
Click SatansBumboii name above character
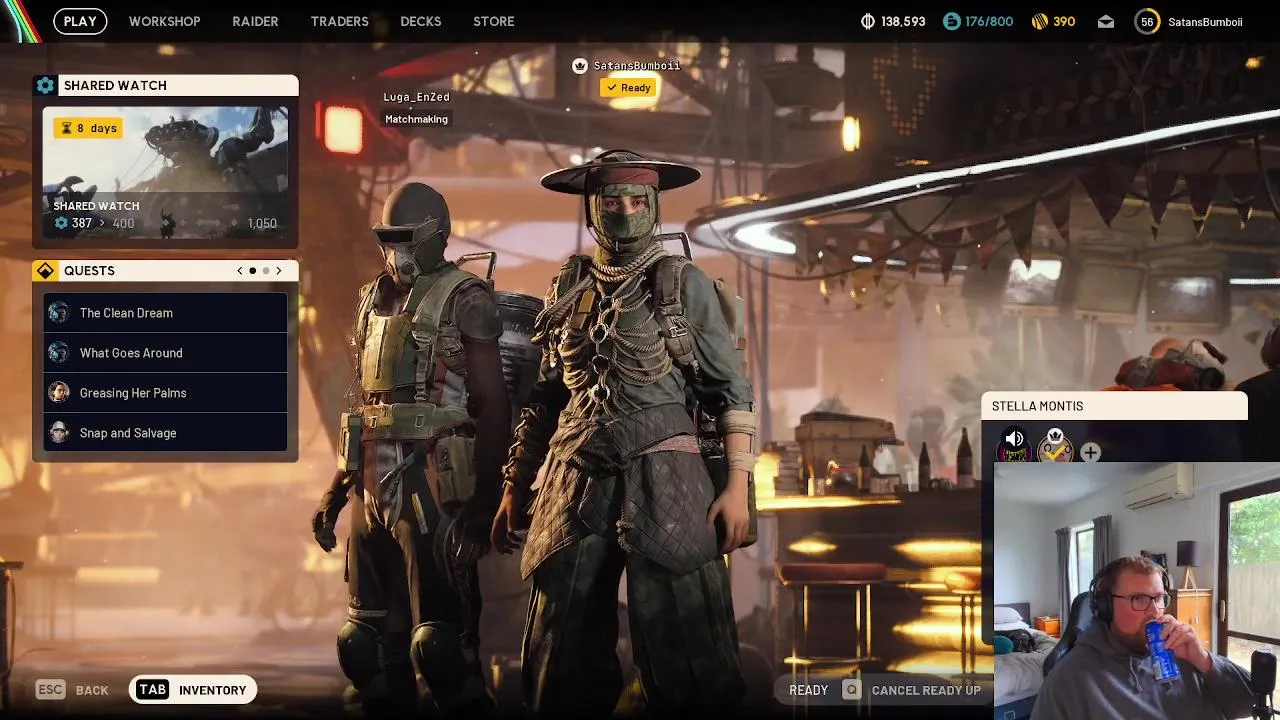click(x=637, y=66)
